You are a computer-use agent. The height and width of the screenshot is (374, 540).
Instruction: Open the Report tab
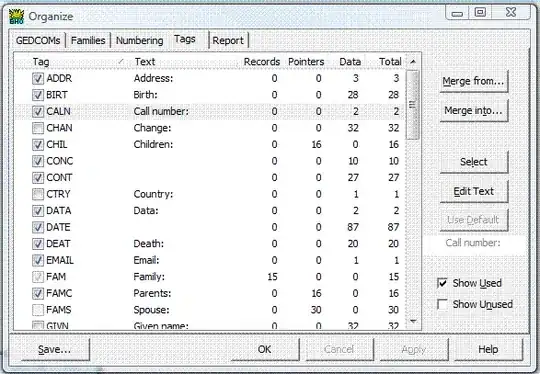click(x=228, y=41)
